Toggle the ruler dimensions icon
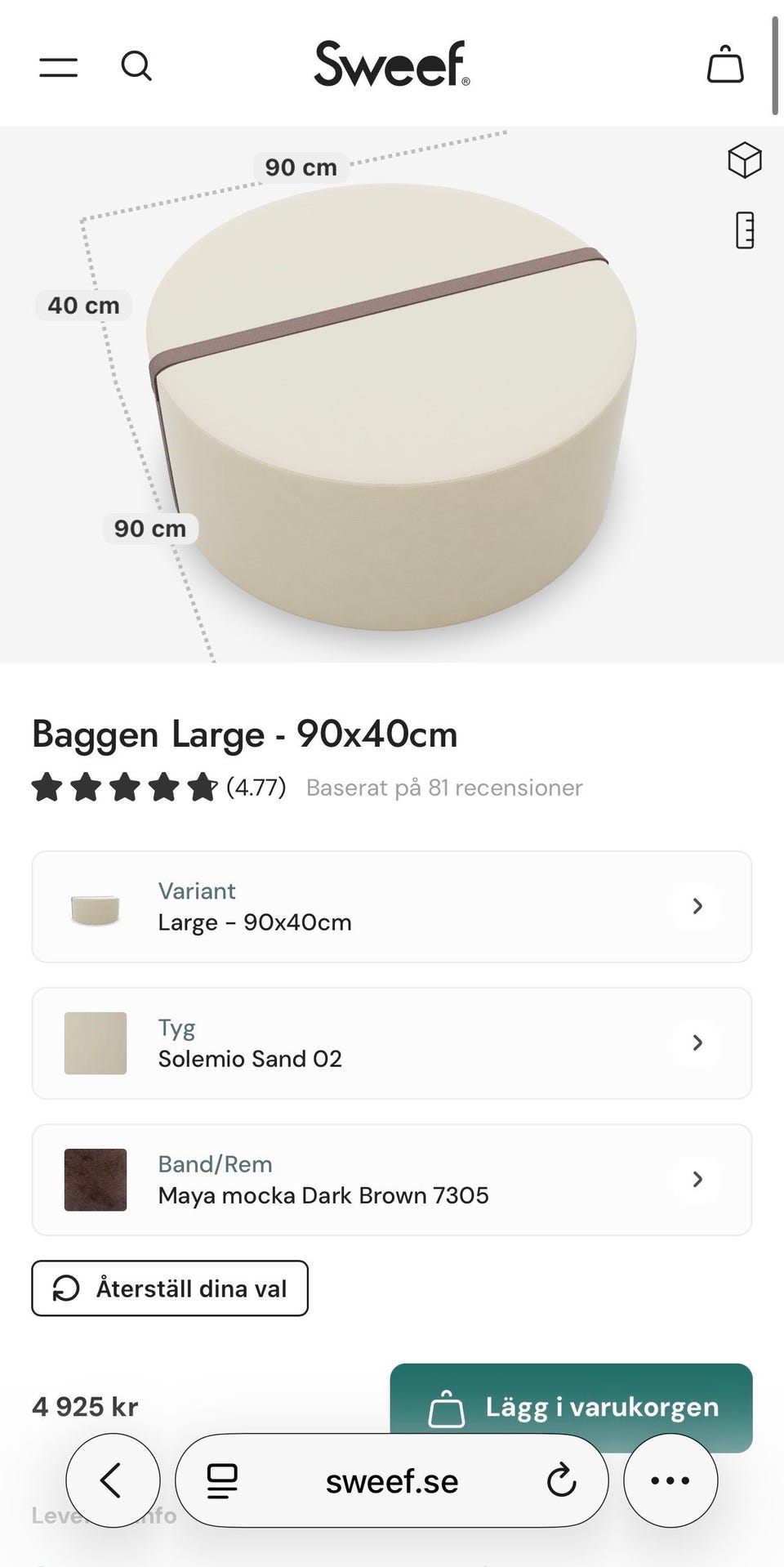Image resolution: width=784 pixels, height=1567 pixels. click(x=744, y=230)
